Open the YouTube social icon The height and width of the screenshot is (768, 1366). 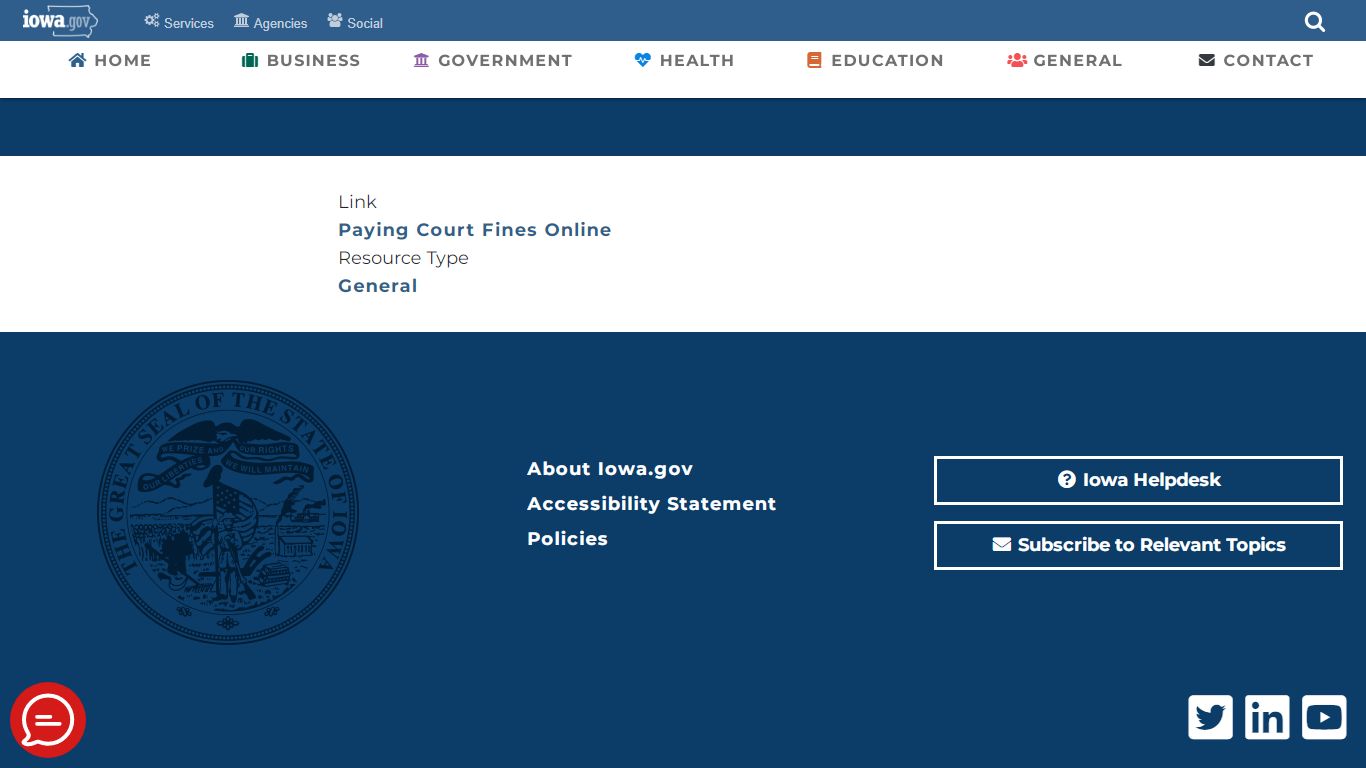pyautogui.click(x=1324, y=717)
